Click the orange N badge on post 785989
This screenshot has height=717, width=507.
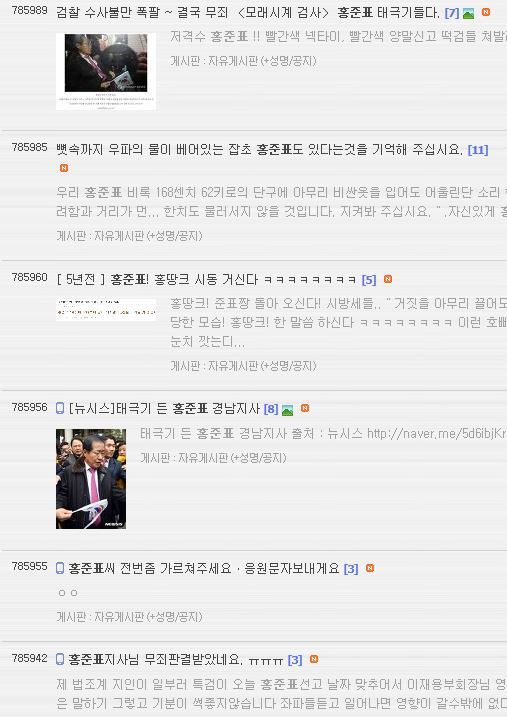click(486, 12)
